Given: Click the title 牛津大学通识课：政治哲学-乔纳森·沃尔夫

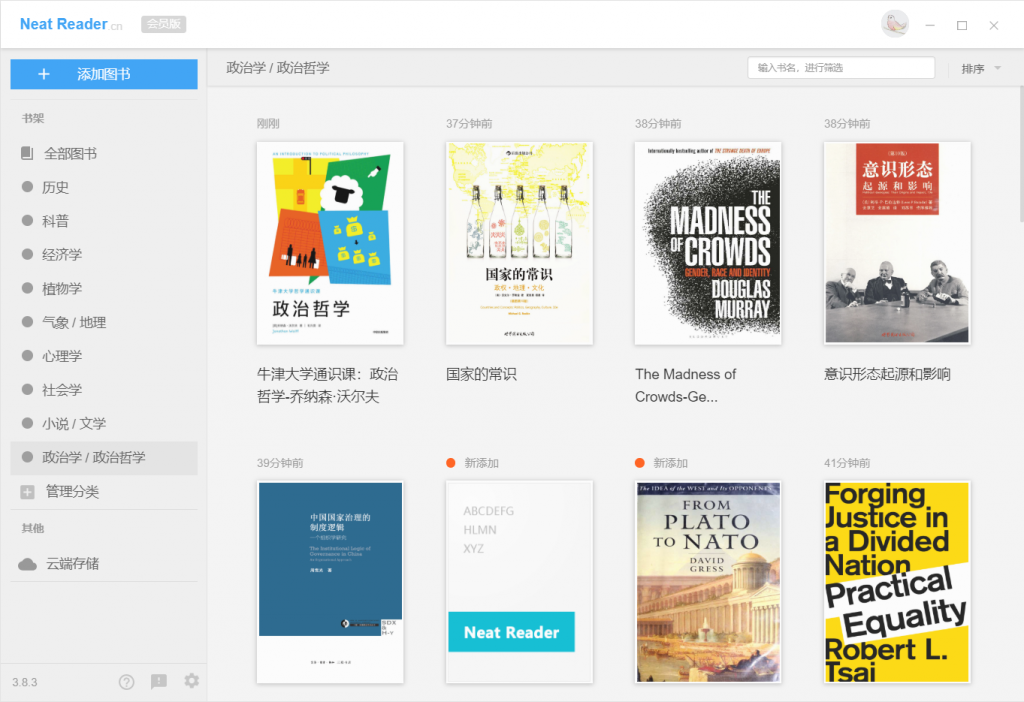Looking at the screenshot, I should tap(327, 385).
